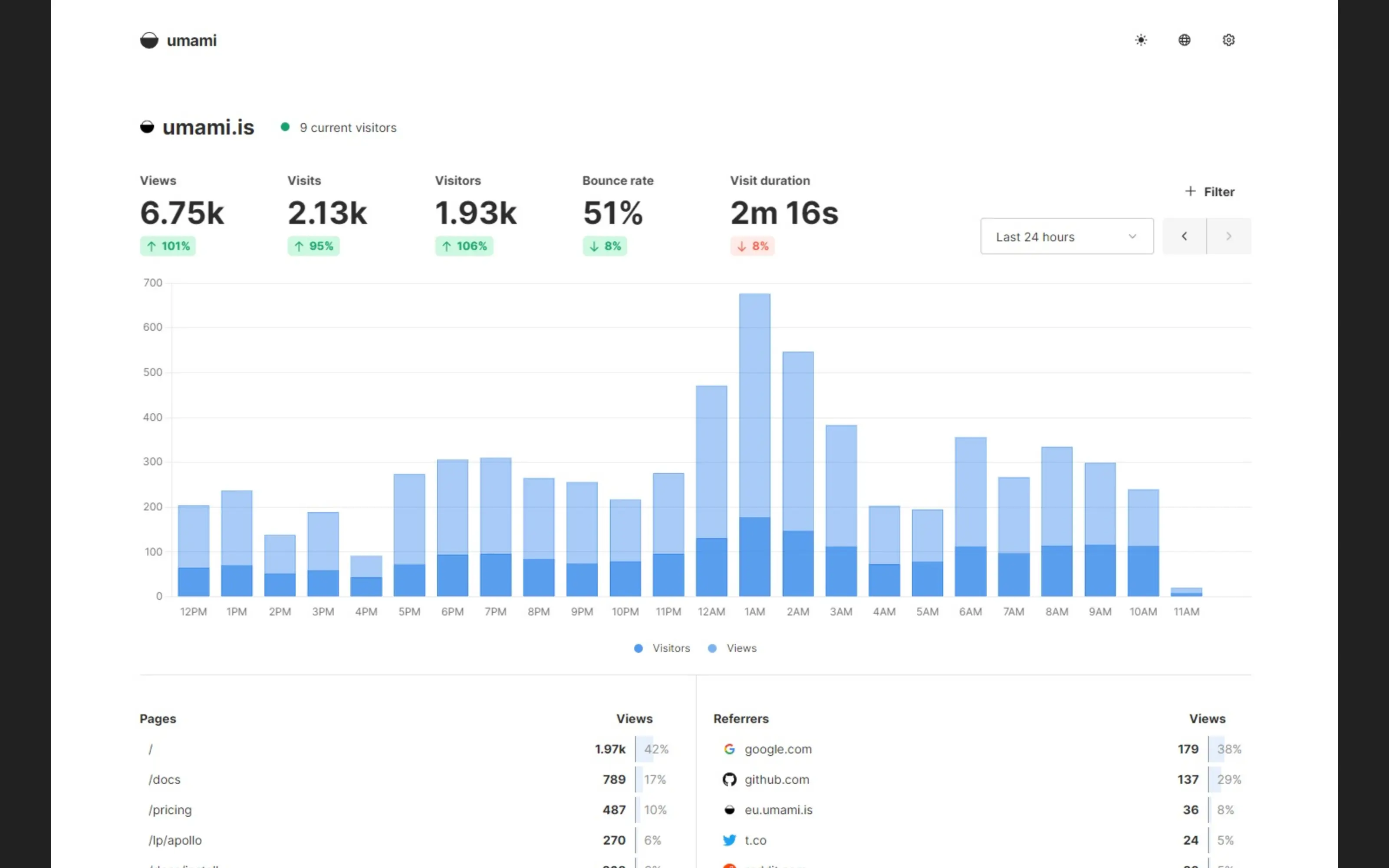Click the plus icon beside Filter

[1190, 191]
